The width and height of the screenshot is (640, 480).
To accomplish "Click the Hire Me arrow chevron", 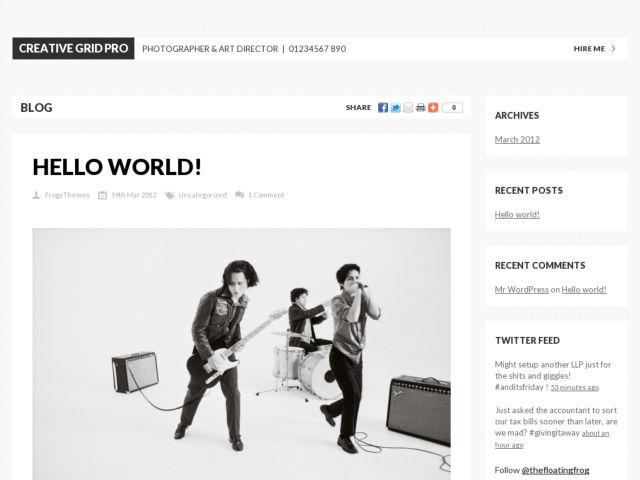I will coord(613,49).
